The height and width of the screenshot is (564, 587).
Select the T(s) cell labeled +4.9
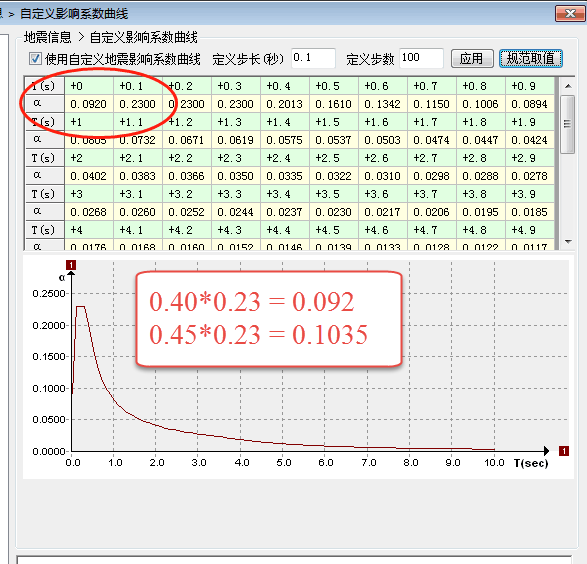point(529,230)
